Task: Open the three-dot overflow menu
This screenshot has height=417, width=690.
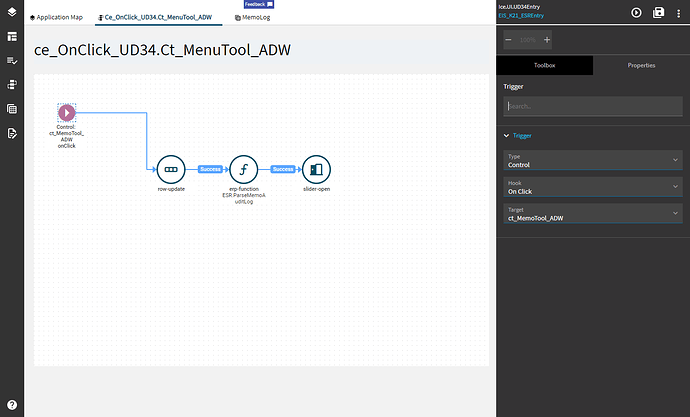Action: [678, 13]
